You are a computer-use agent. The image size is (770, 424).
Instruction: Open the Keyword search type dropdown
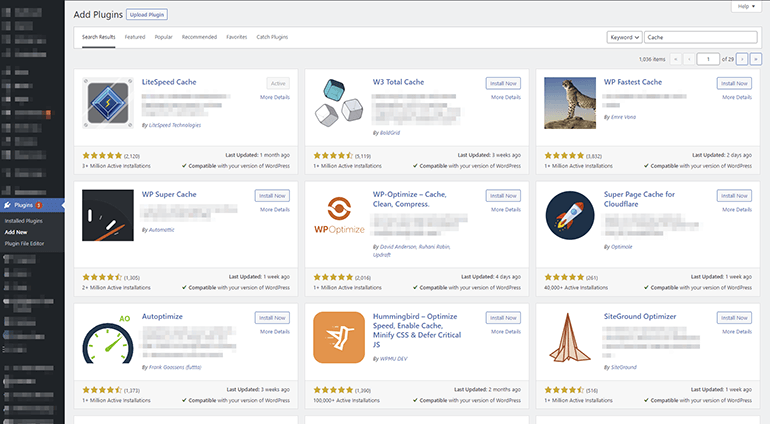tap(624, 37)
